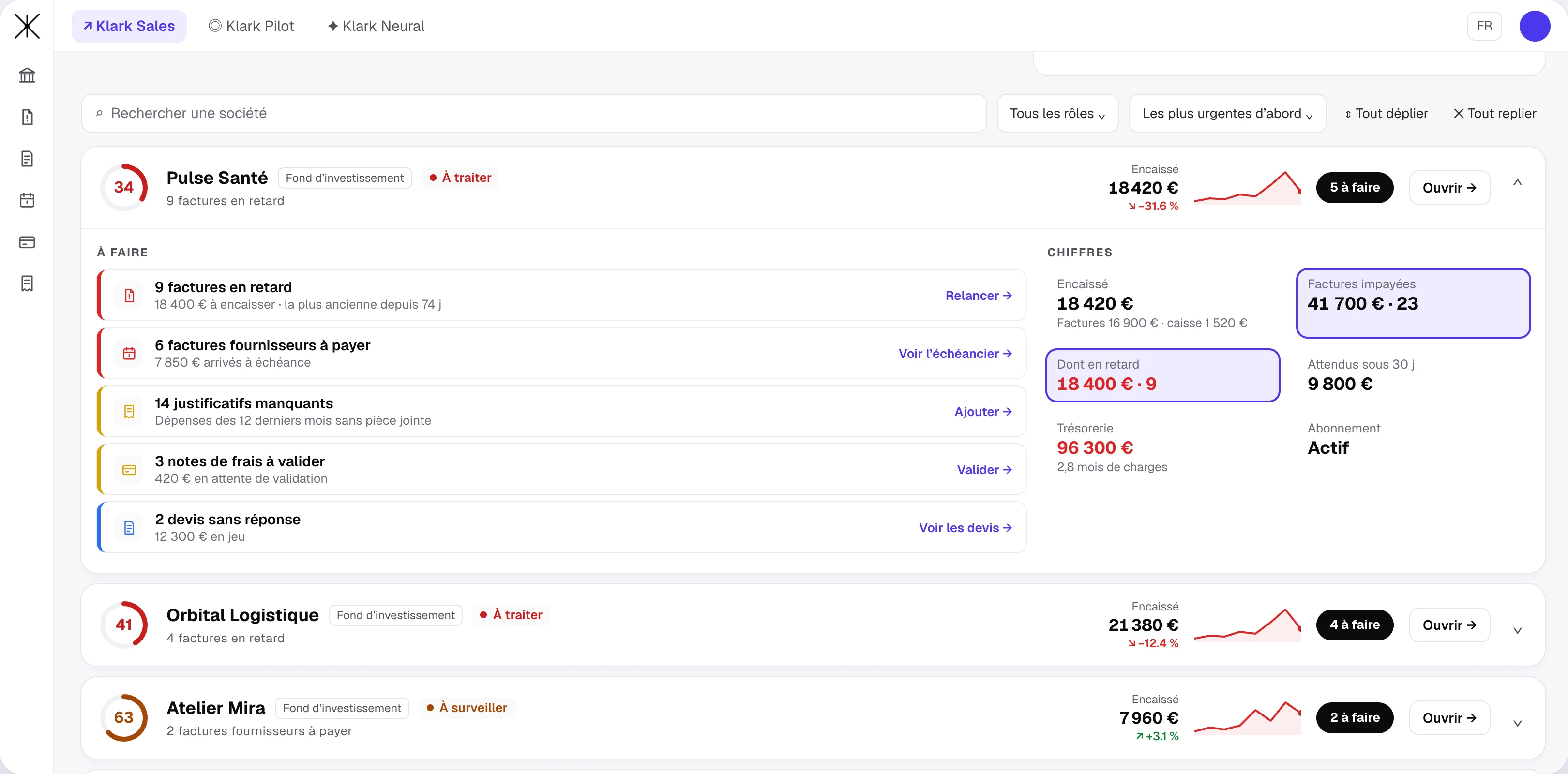Screen dimensions: 1568x774
Task: Click the receipt icon in justificatifs manquants row
Action: tap(129, 412)
